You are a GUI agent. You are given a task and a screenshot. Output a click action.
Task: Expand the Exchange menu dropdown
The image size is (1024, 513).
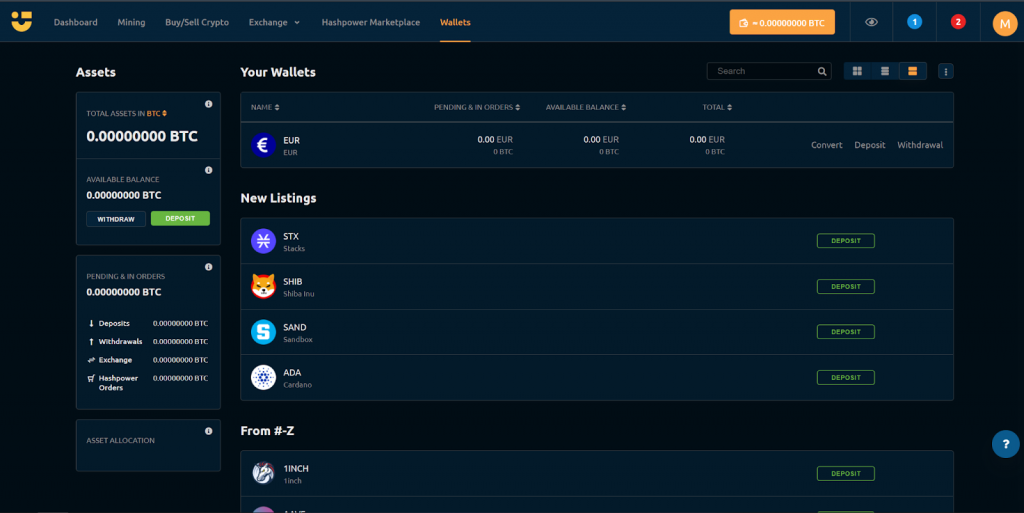274,22
